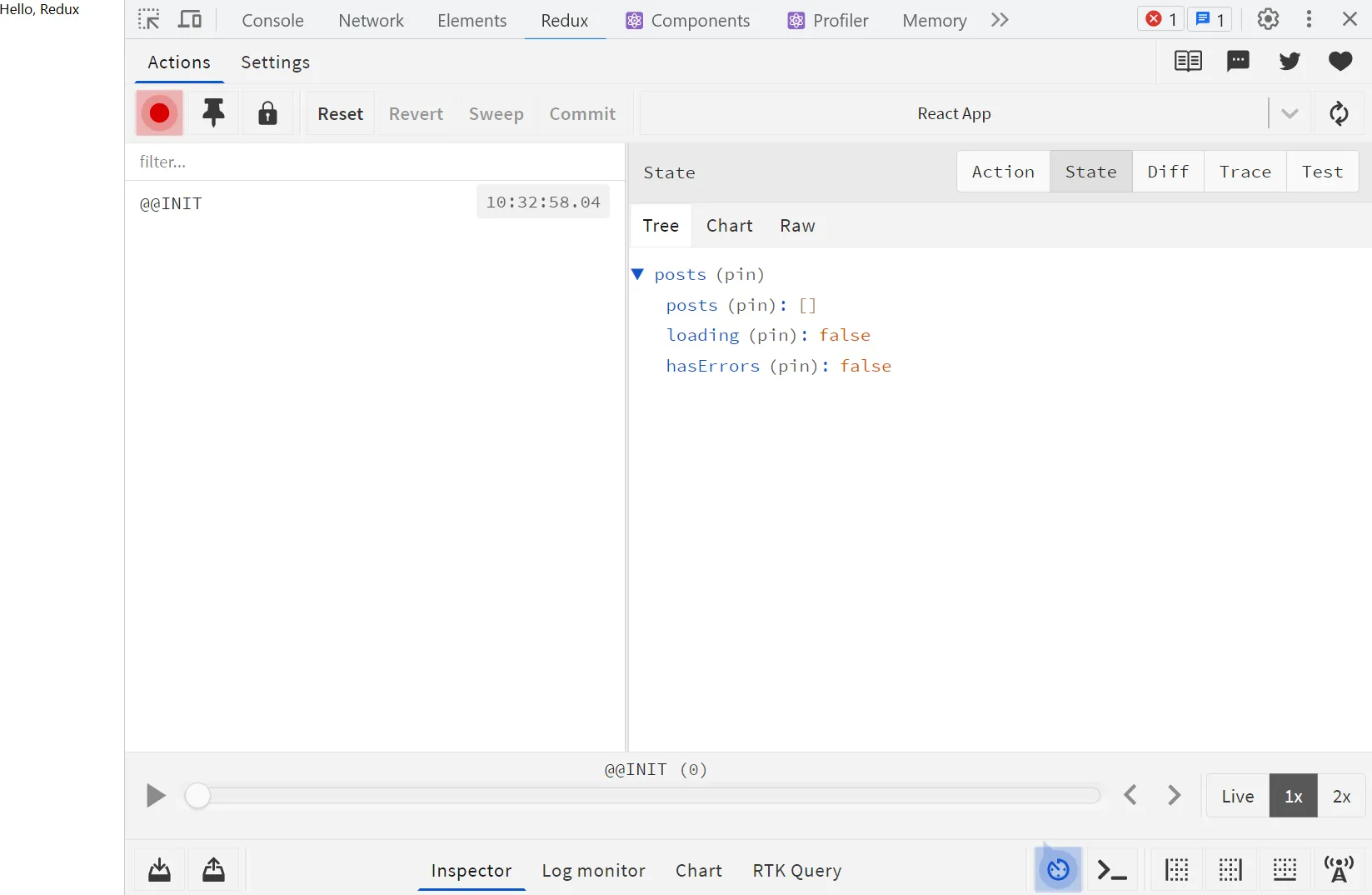The height and width of the screenshot is (895, 1372).
Task: Focus the actions filter input field
Action: click(375, 162)
